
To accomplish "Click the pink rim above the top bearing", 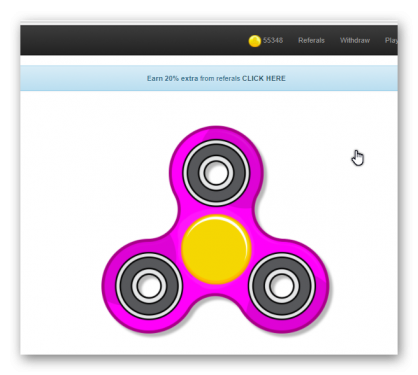I will click(216, 133).
